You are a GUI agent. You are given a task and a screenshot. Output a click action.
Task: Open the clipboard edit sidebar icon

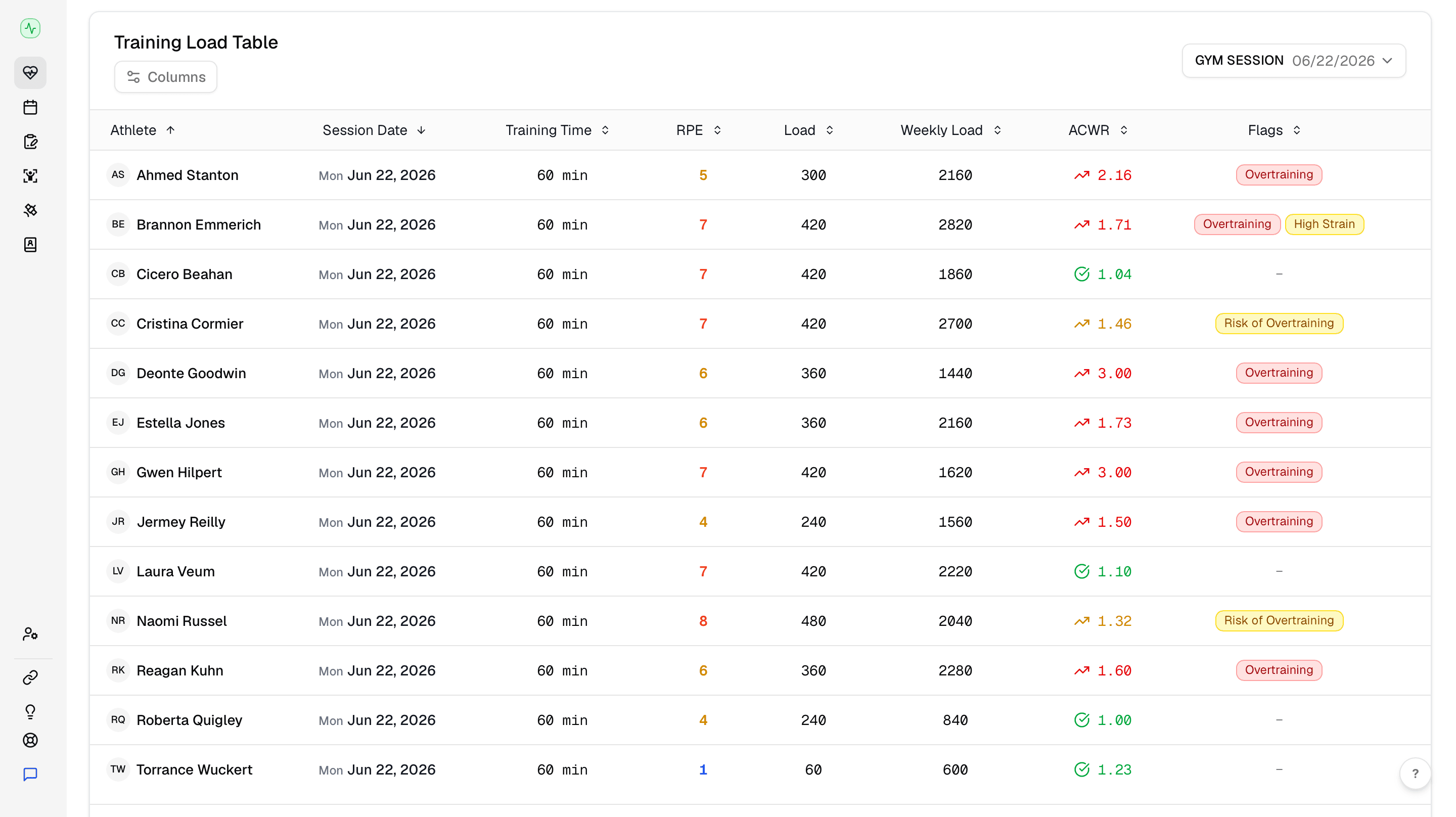pos(30,142)
